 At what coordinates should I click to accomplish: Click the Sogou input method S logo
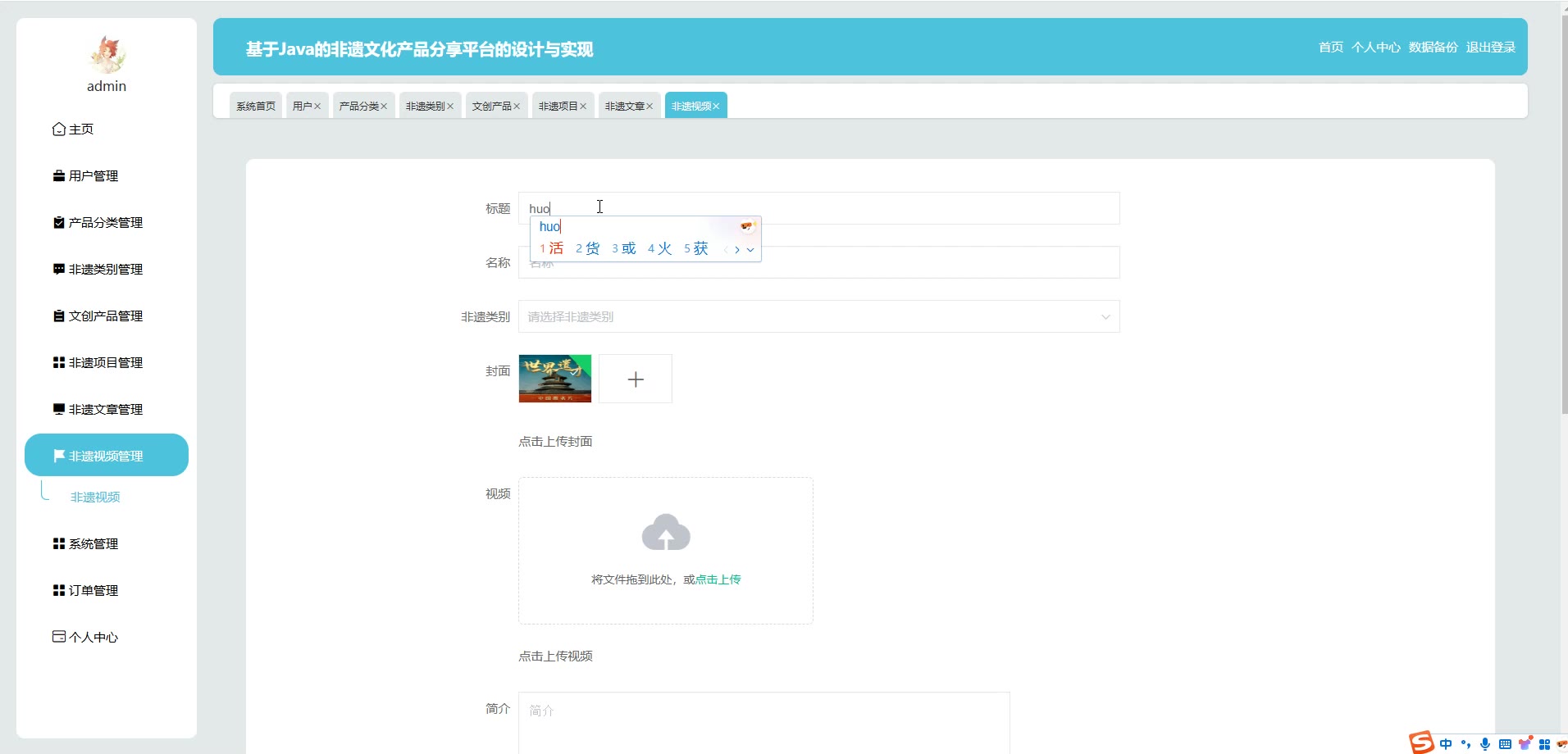(x=1421, y=743)
